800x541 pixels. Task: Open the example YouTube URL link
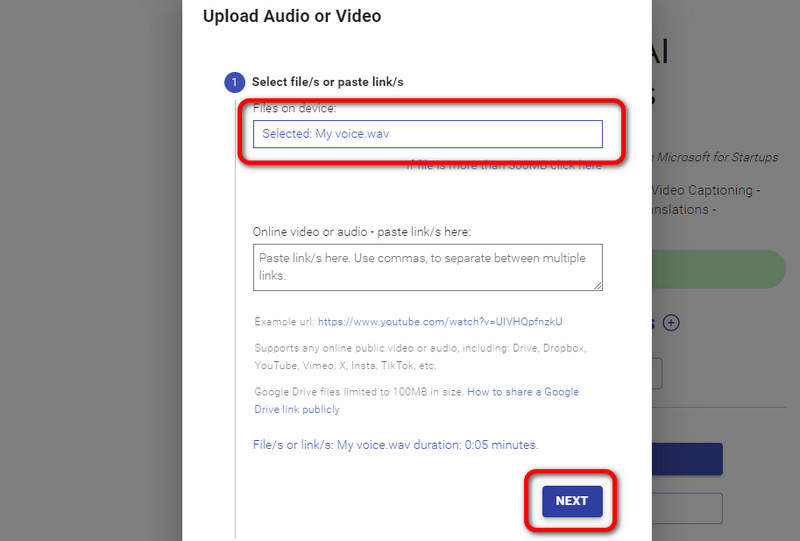point(440,322)
